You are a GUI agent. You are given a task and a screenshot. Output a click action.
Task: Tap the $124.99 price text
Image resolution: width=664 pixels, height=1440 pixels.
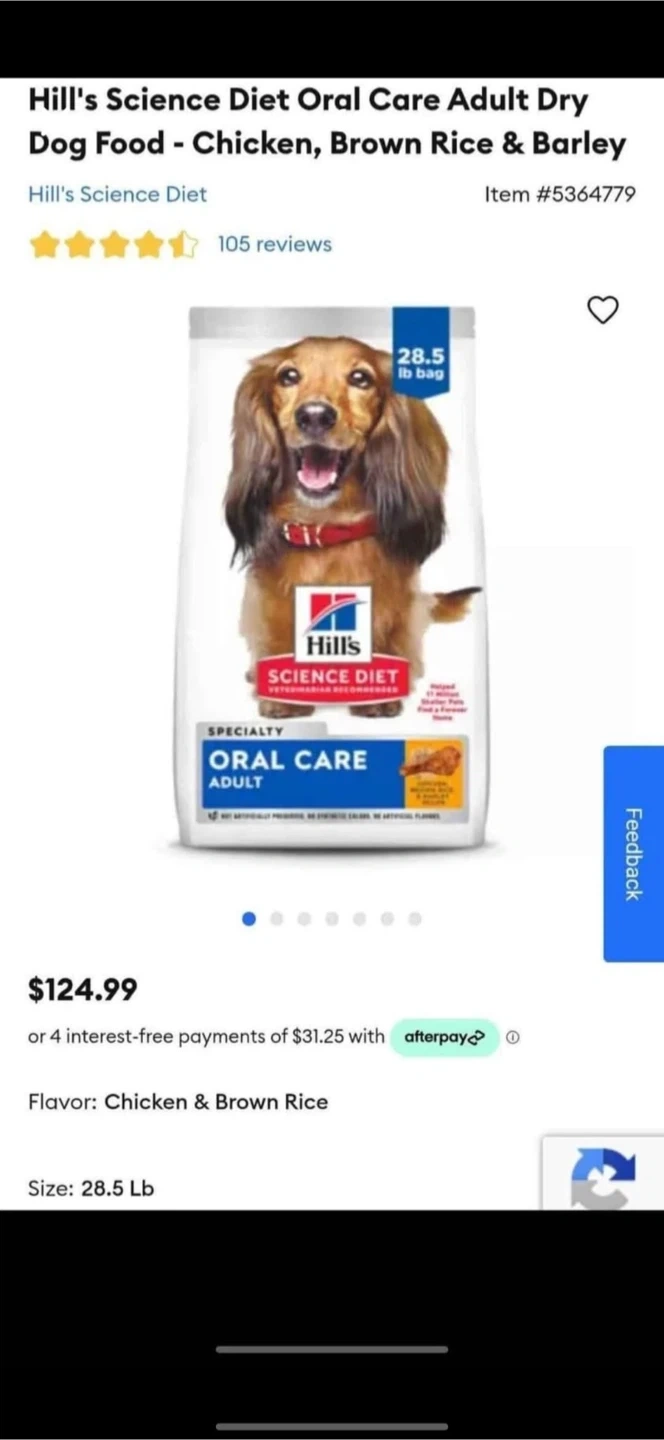click(x=83, y=990)
